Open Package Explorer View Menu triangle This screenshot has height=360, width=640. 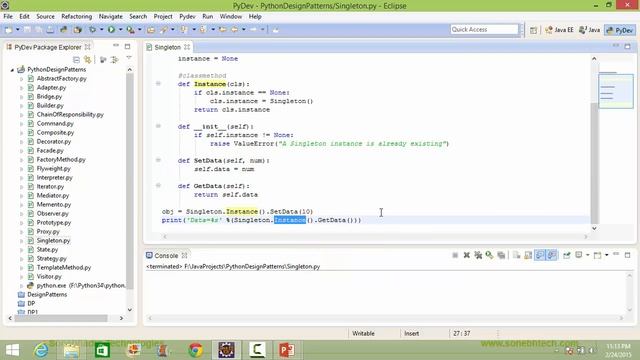point(129,59)
